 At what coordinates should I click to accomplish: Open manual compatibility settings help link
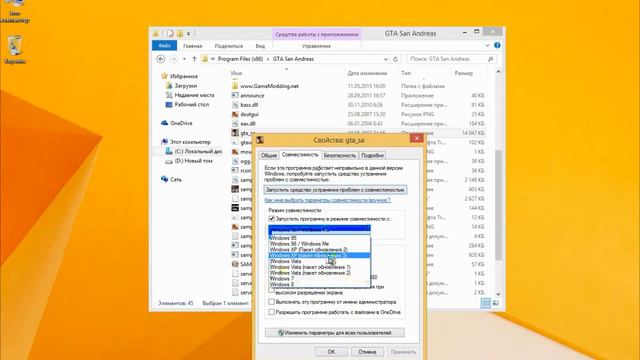tap(327, 200)
